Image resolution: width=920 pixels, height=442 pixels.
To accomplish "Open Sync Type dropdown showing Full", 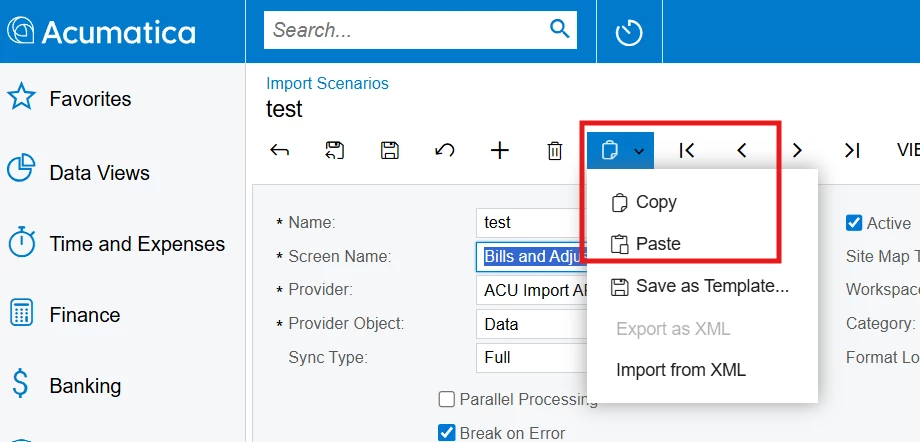I will [x=532, y=357].
